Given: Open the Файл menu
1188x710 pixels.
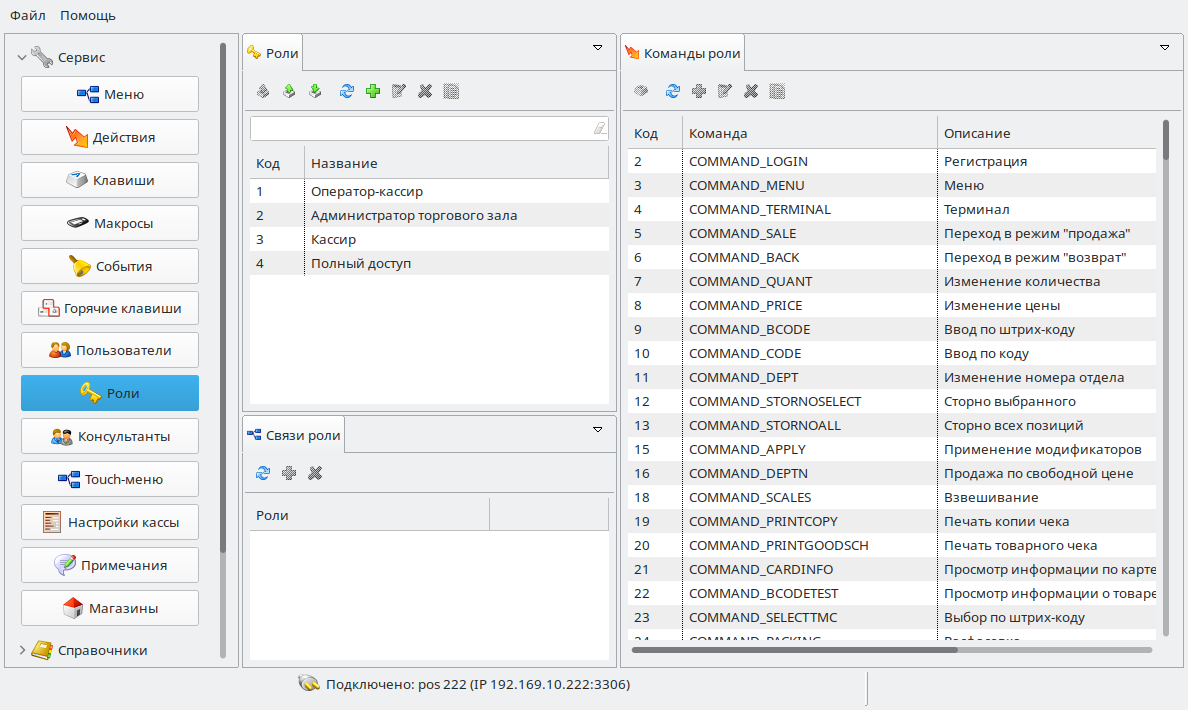Looking at the screenshot, I should (x=27, y=15).
